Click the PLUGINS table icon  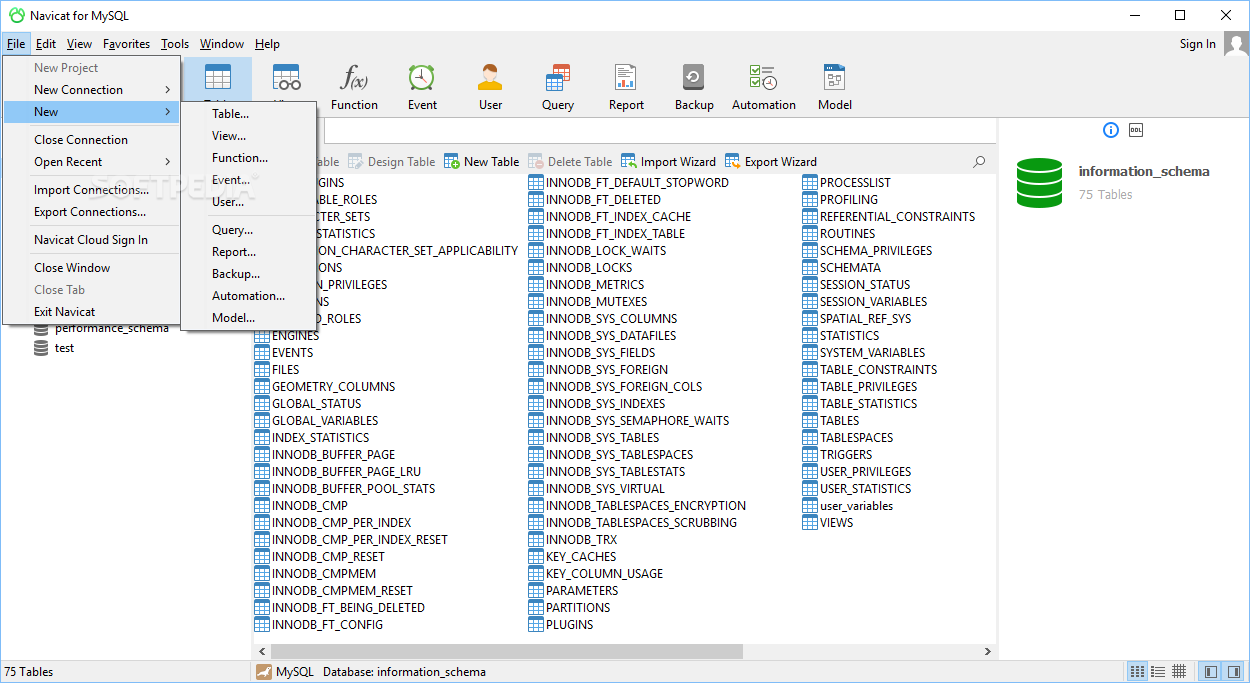click(537, 625)
